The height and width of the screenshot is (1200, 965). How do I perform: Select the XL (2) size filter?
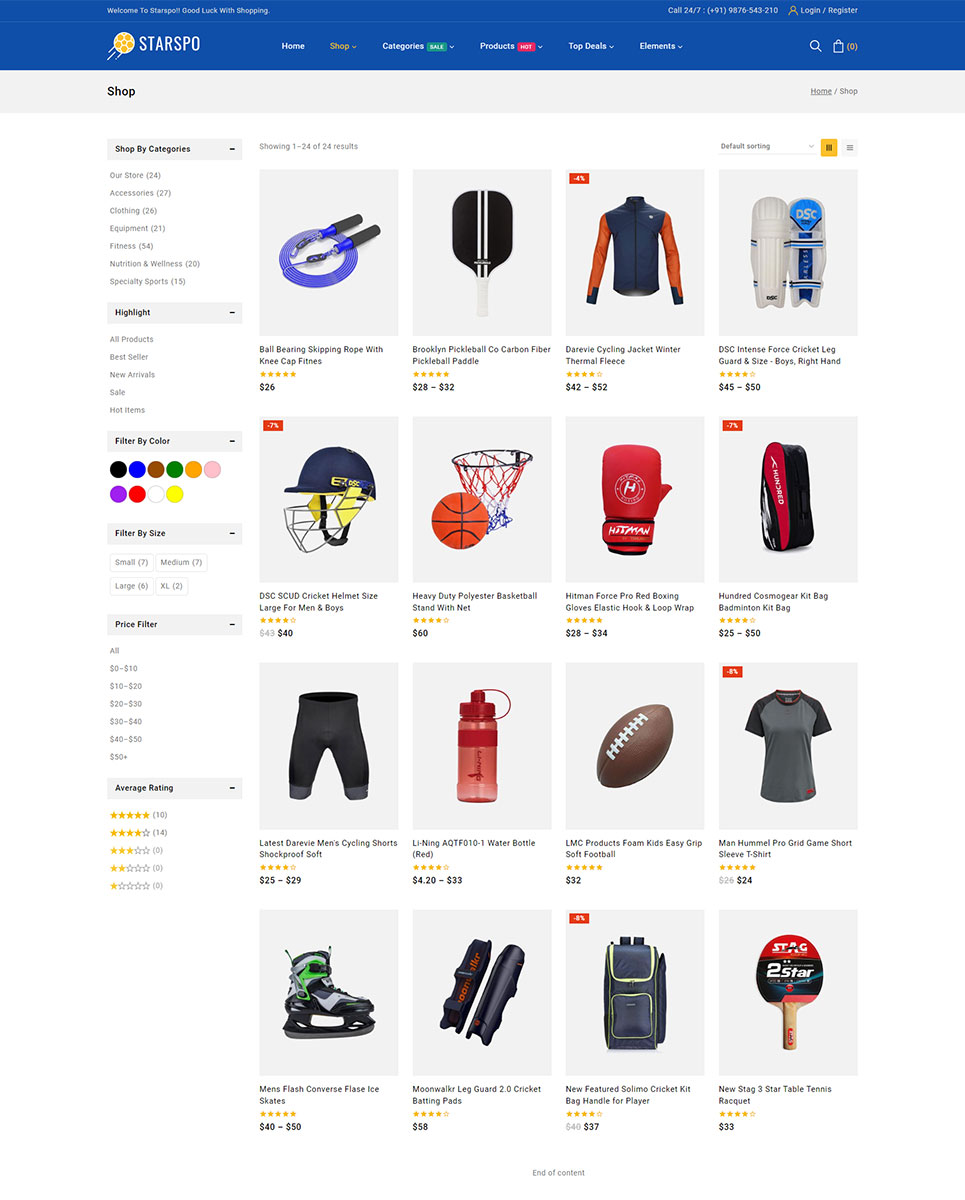171,586
